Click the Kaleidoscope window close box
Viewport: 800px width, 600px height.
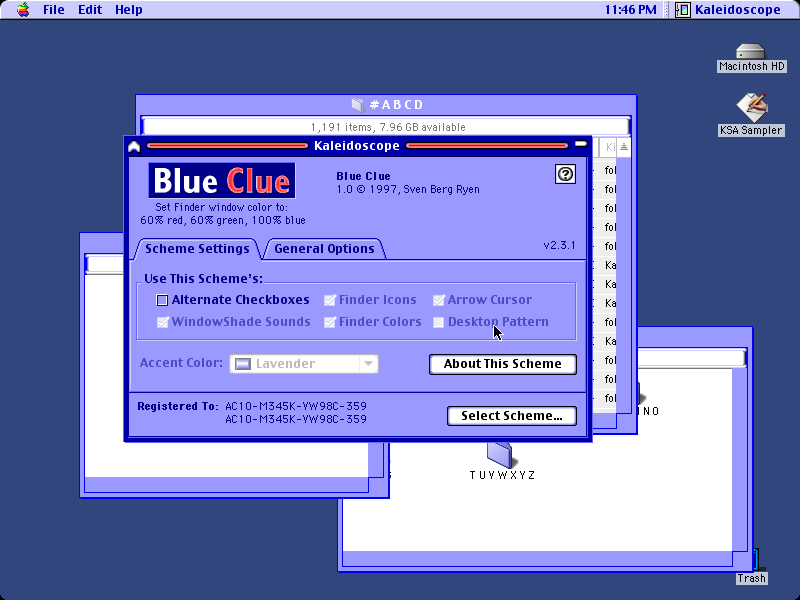coord(134,146)
